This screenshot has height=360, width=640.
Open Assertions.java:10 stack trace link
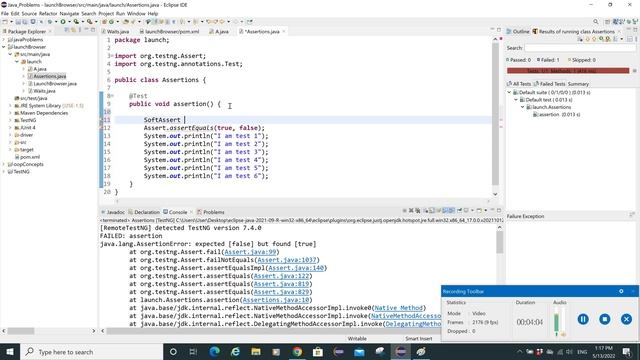(276, 300)
